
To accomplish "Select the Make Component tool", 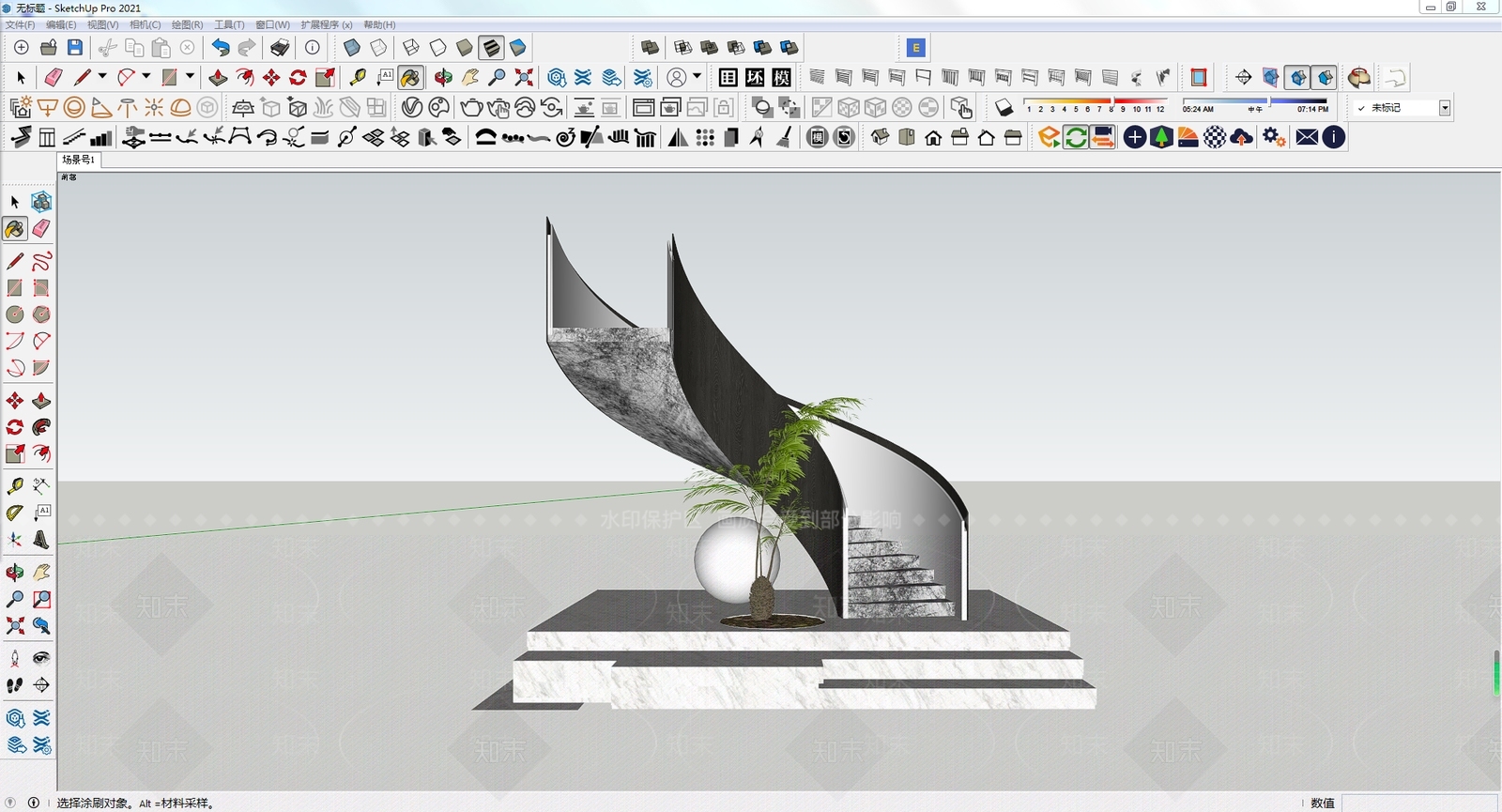I will coord(41,202).
